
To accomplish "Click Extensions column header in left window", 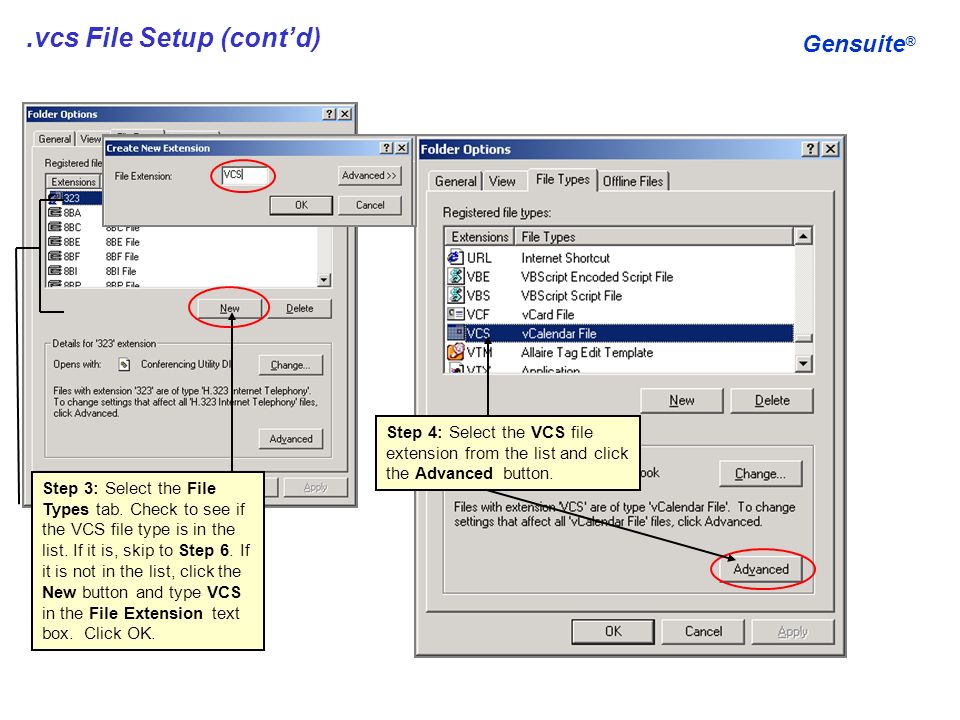I will point(73,182).
